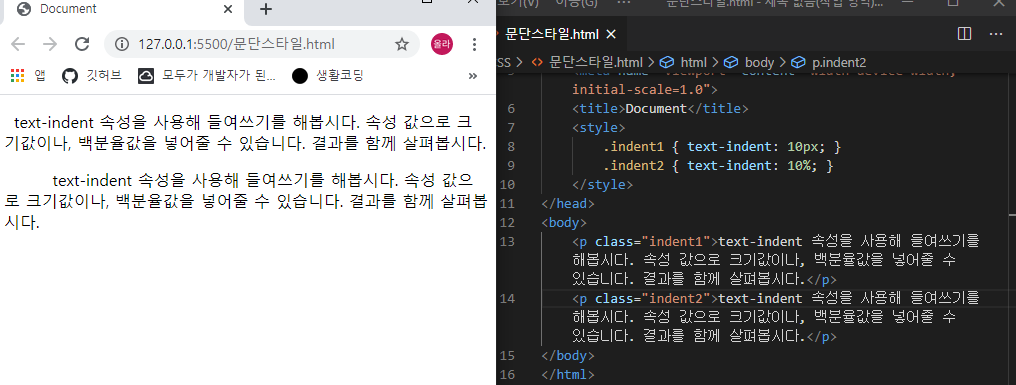Bookmark this page with the star icon
1016x385 pixels.
pyautogui.click(x=402, y=44)
